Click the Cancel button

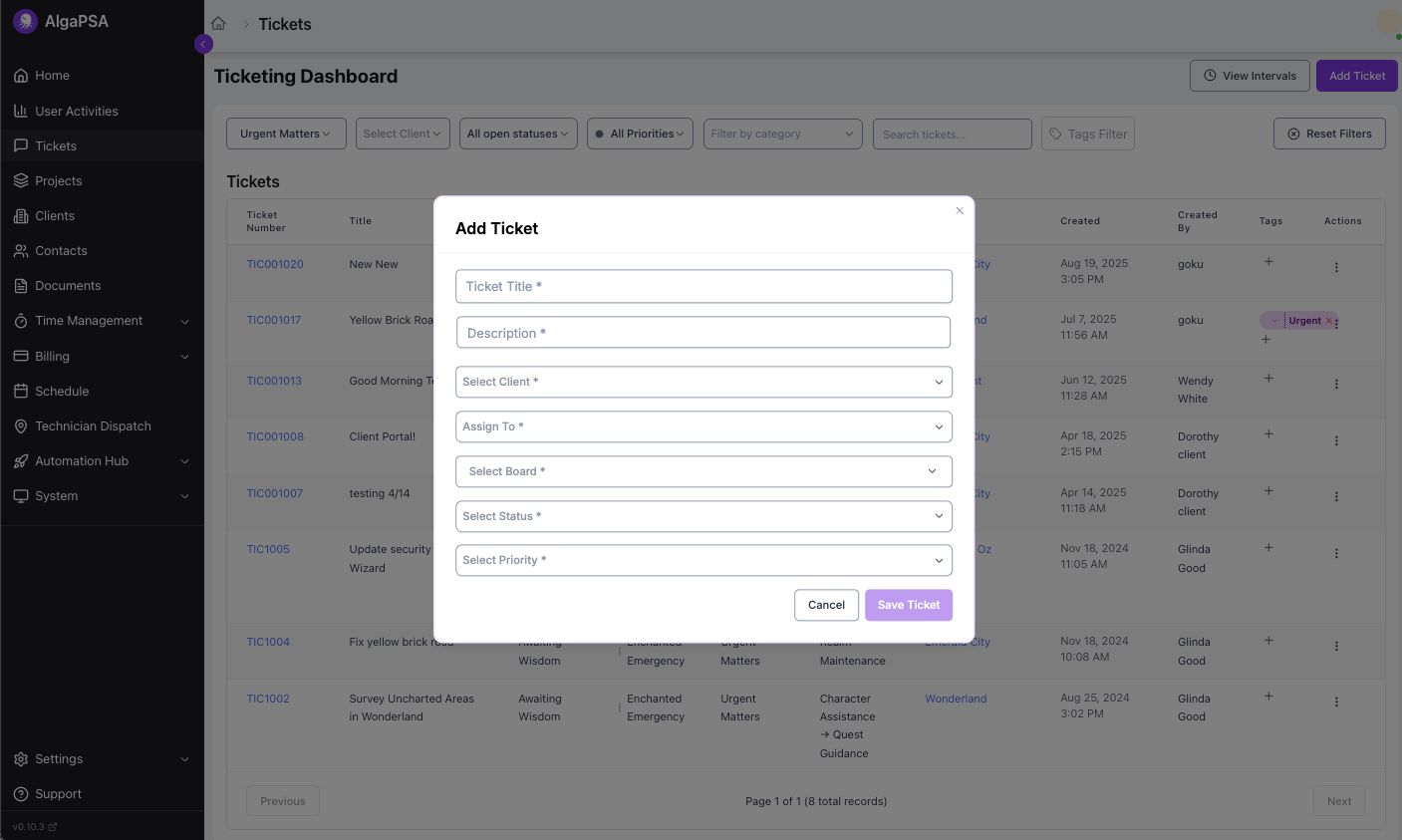click(x=826, y=605)
